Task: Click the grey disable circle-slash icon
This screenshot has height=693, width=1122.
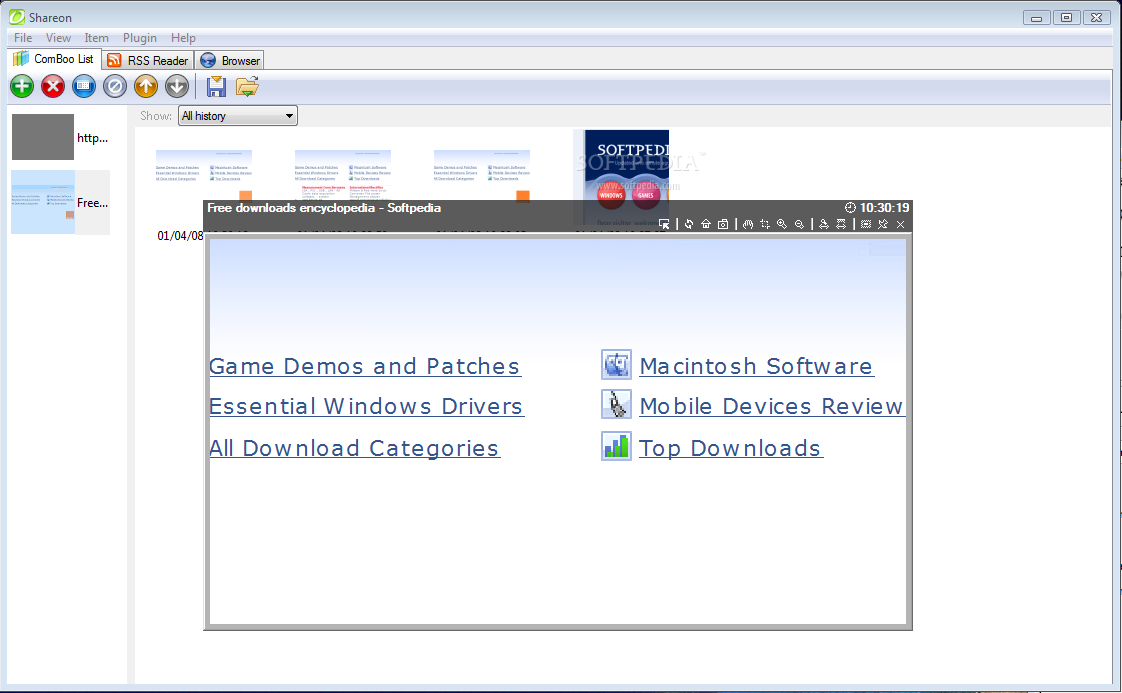Action: (x=114, y=87)
